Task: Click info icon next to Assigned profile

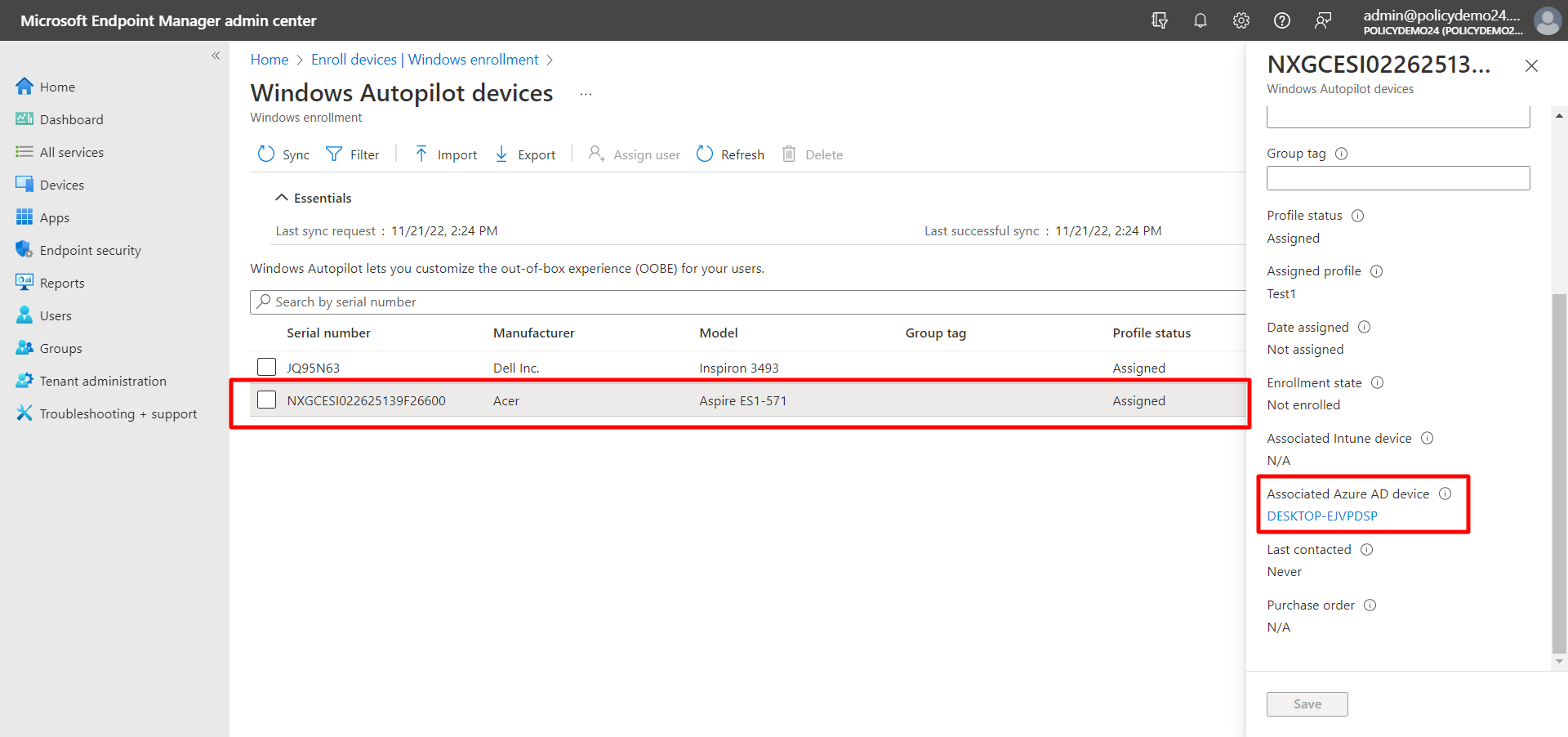Action: [x=1376, y=271]
